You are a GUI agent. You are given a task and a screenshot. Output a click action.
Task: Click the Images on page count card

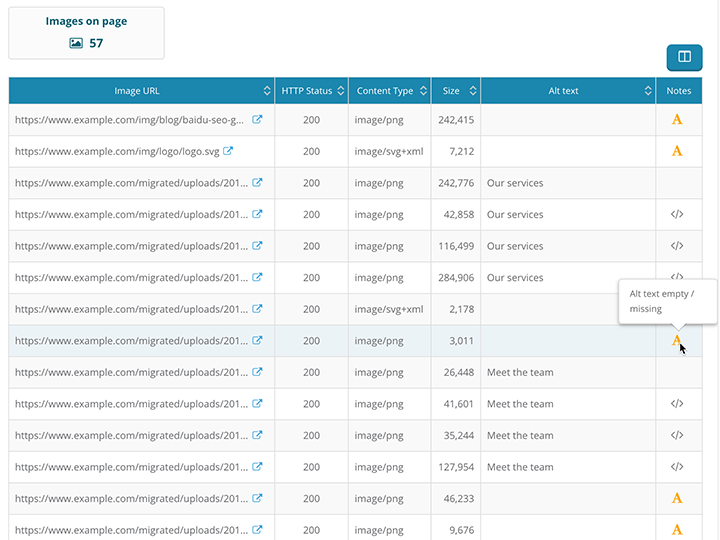86,33
